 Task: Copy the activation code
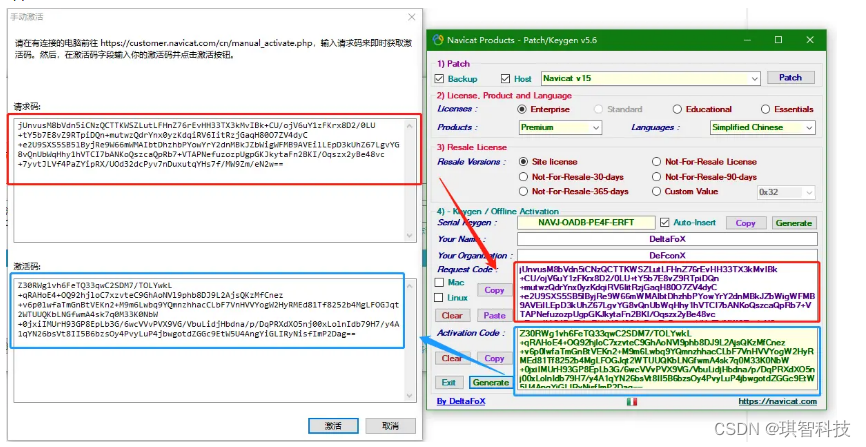494,358
